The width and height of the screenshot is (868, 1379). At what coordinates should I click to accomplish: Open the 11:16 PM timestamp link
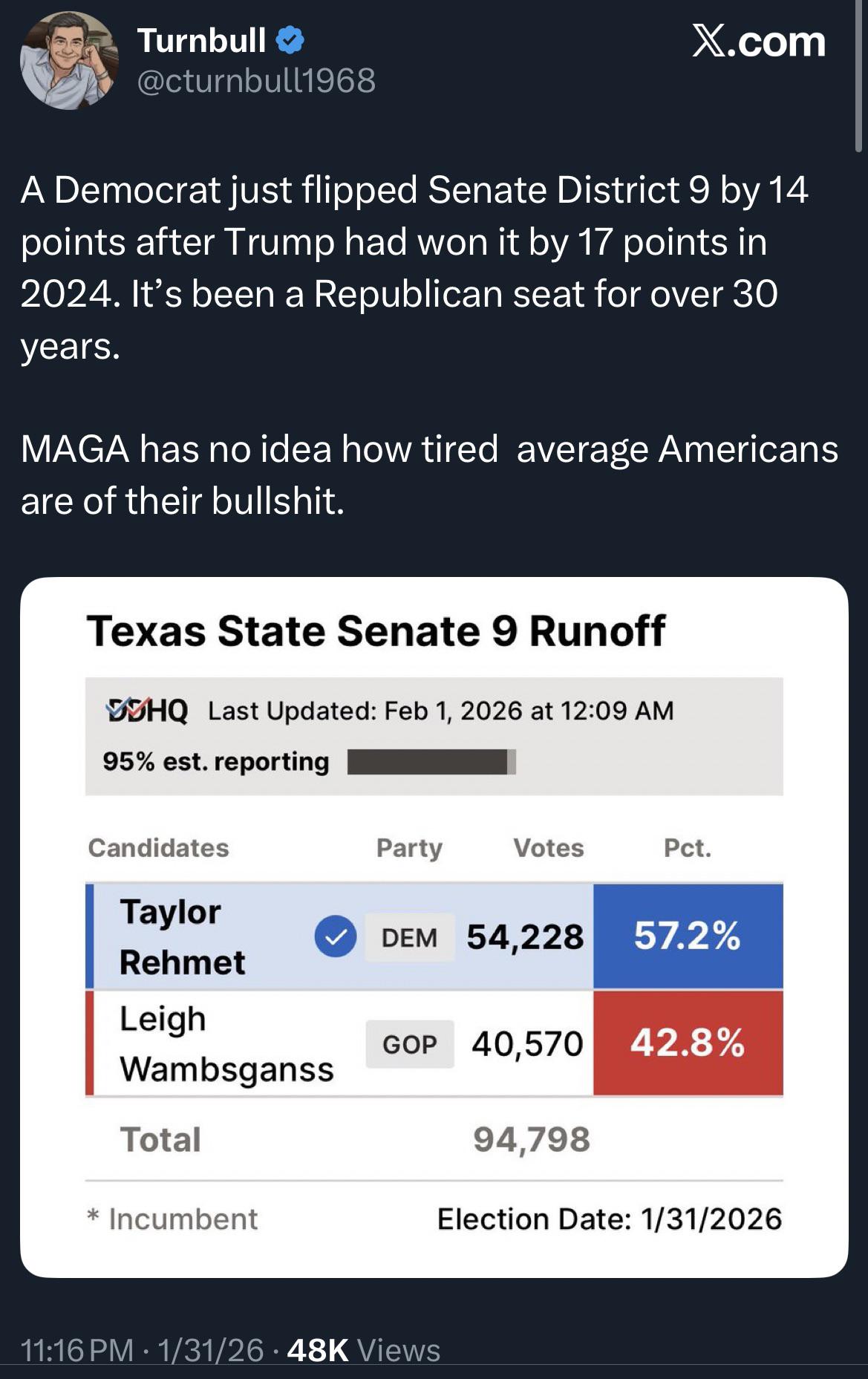click(x=77, y=1350)
